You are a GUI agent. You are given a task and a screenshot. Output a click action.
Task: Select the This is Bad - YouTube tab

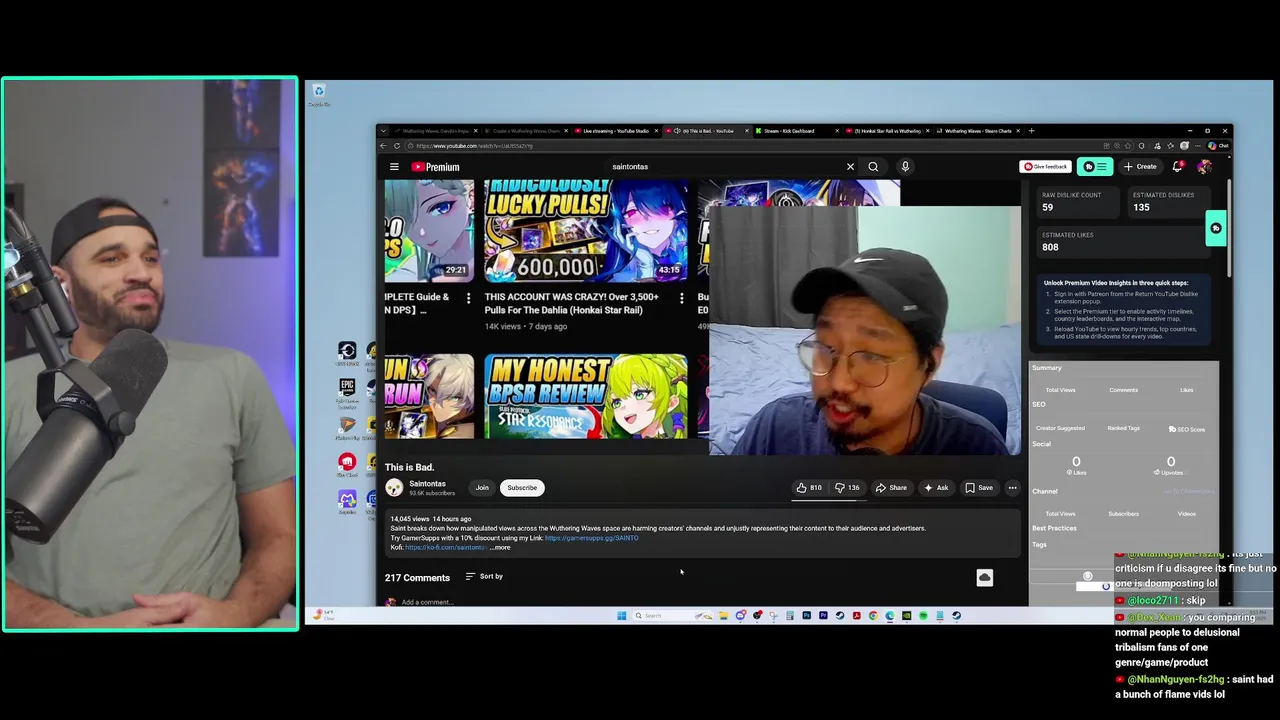click(x=705, y=131)
